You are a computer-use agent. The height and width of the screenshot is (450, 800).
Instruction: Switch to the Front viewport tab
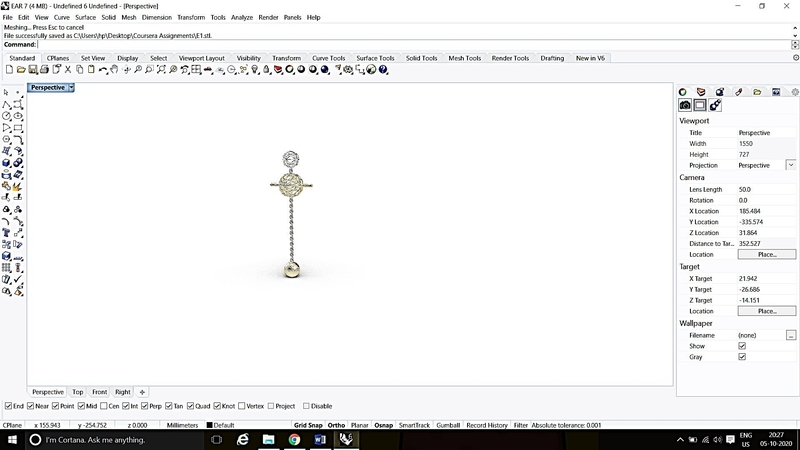tap(99, 392)
